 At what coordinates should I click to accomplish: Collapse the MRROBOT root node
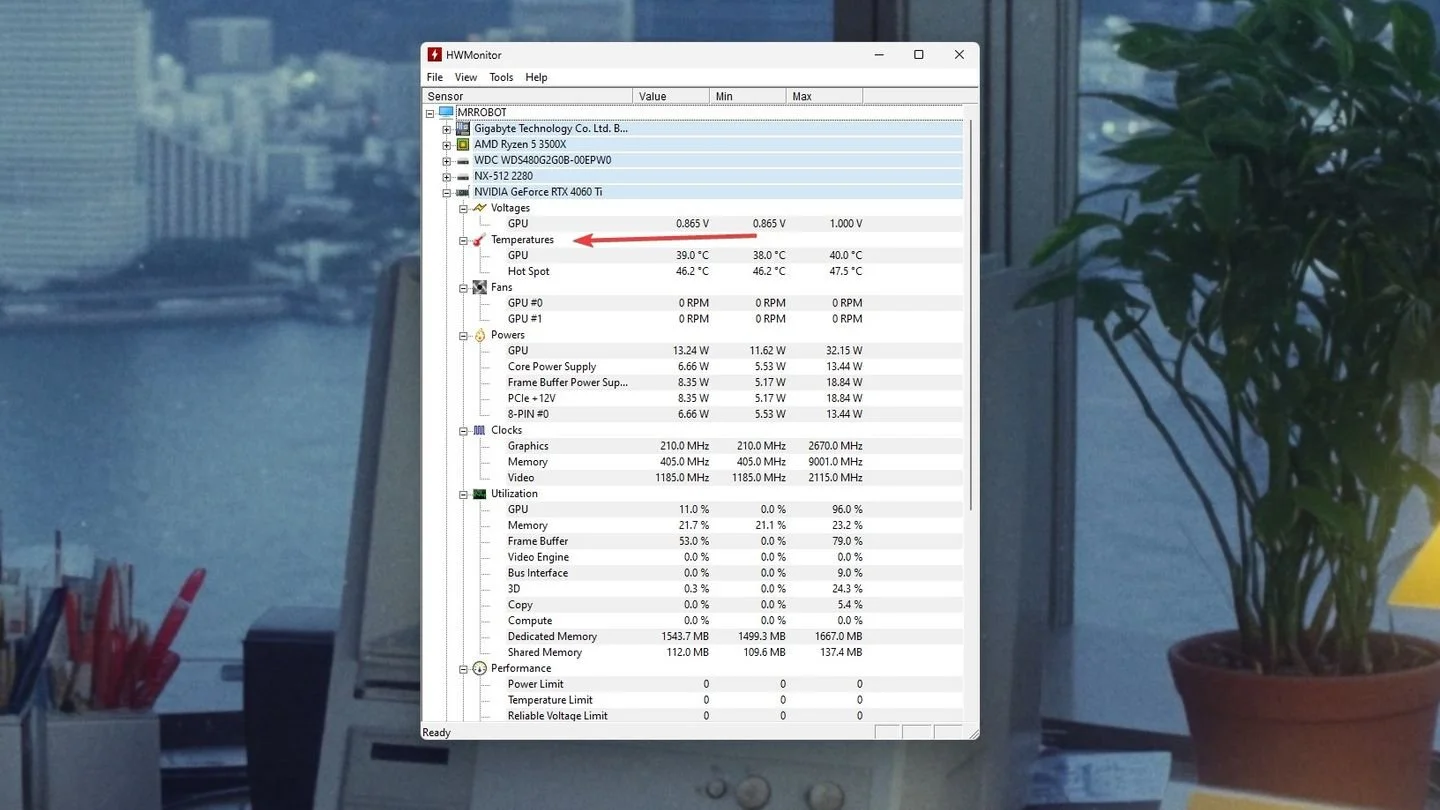[430, 113]
